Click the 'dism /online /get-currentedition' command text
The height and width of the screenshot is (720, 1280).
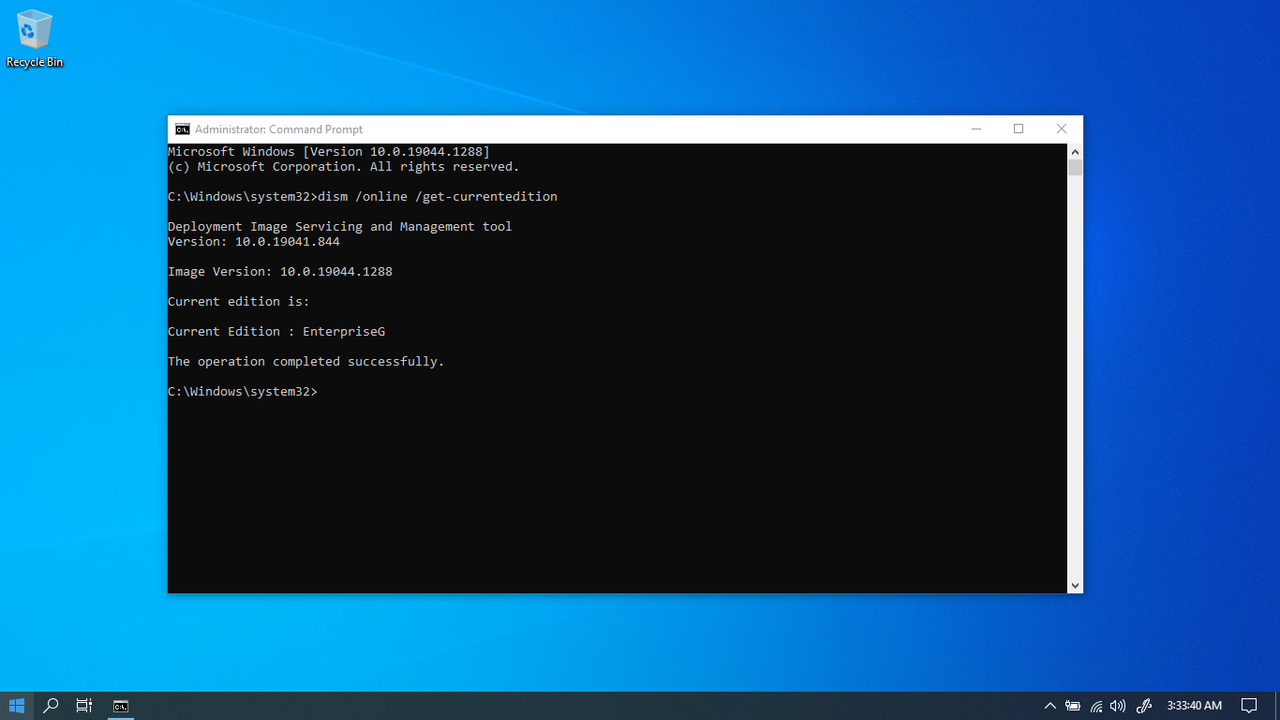[x=438, y=197]
